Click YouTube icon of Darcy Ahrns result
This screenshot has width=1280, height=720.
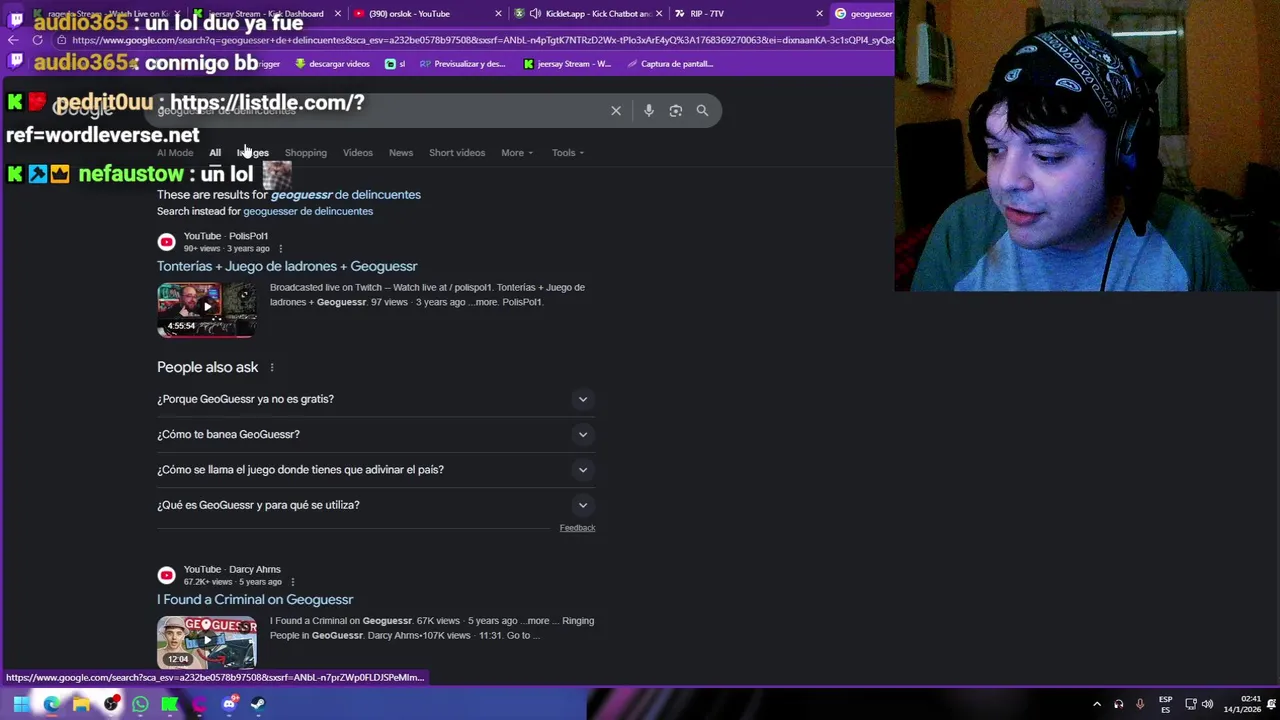click(166, 575)
